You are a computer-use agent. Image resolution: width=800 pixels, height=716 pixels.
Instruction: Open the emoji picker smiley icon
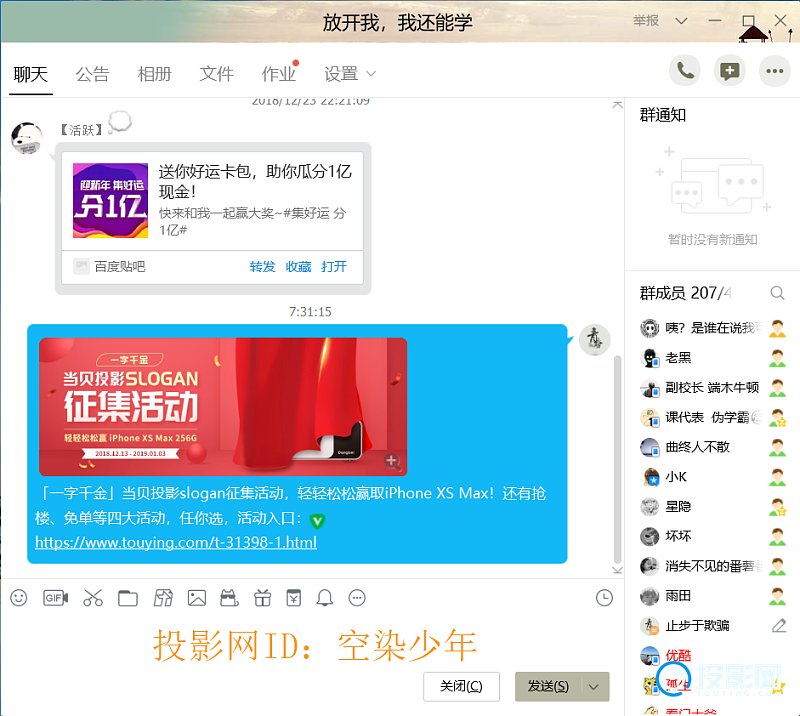19,598
